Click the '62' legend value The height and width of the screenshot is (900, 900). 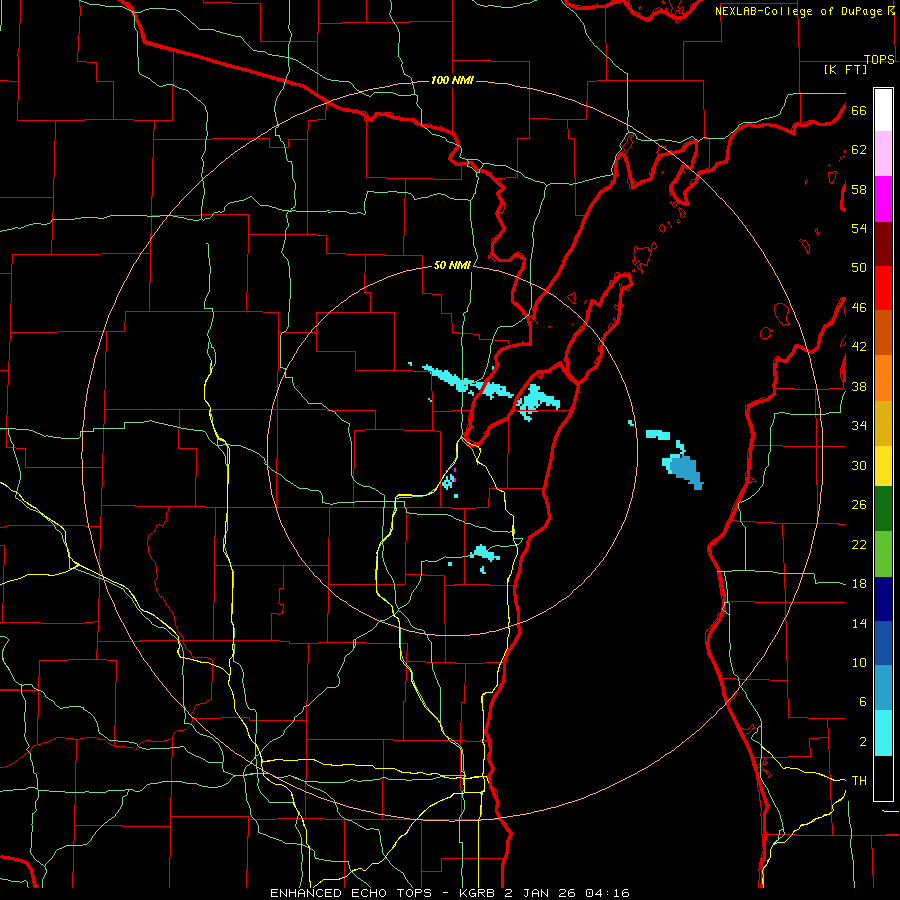(x=859, y=150)
